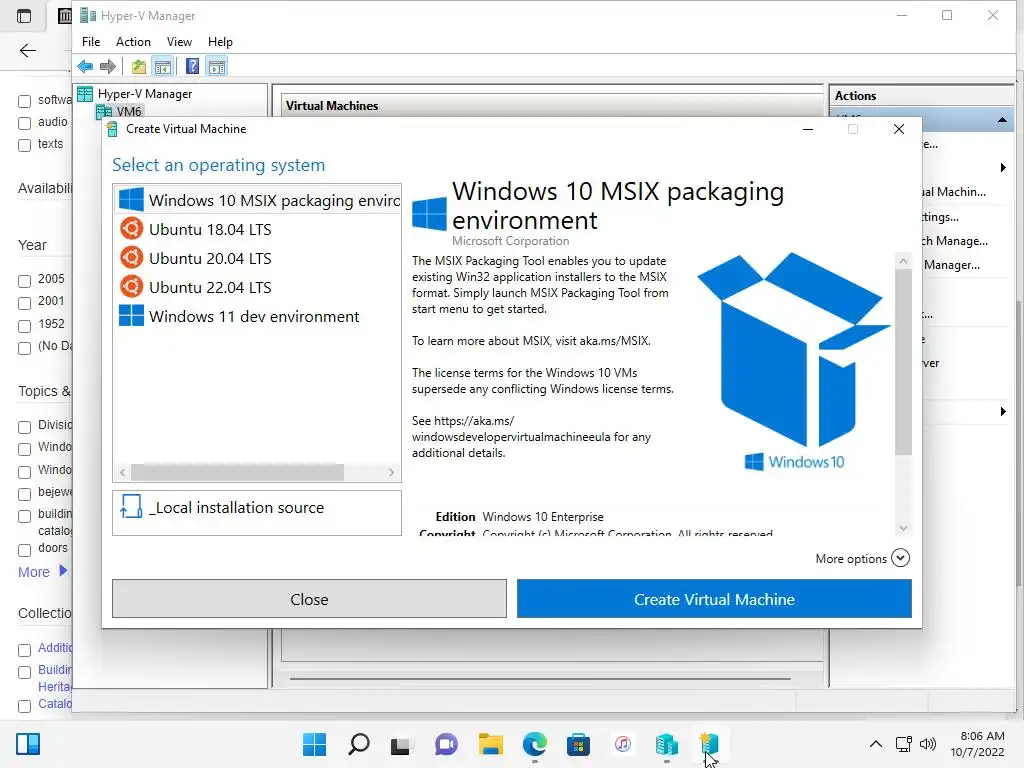This screenshot has height=768, width=1024.
Task: Tick the 1952 year filter checkbox
Action: pos(25,326)
